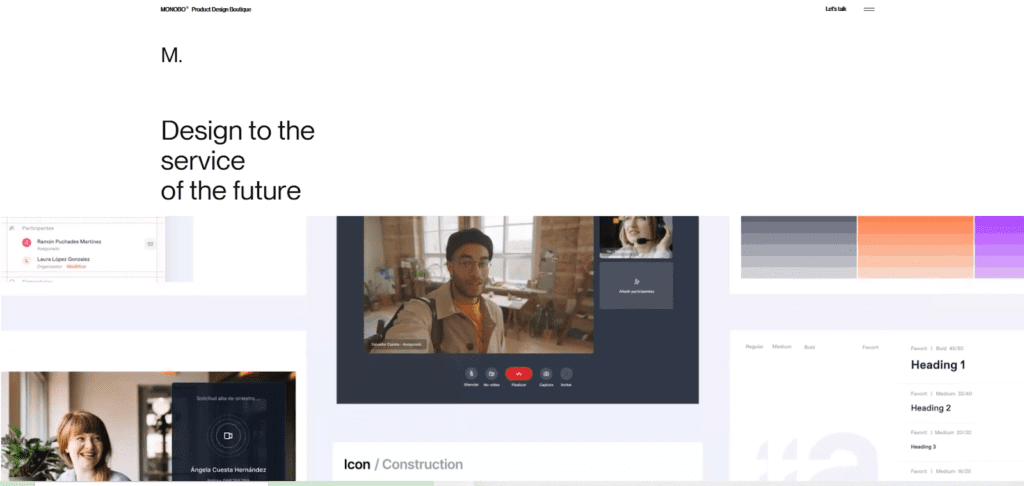Screen dimensions: 1024x486
Task: Take a snapshot with the Captura icon
Action: click(x=546, y=374)
